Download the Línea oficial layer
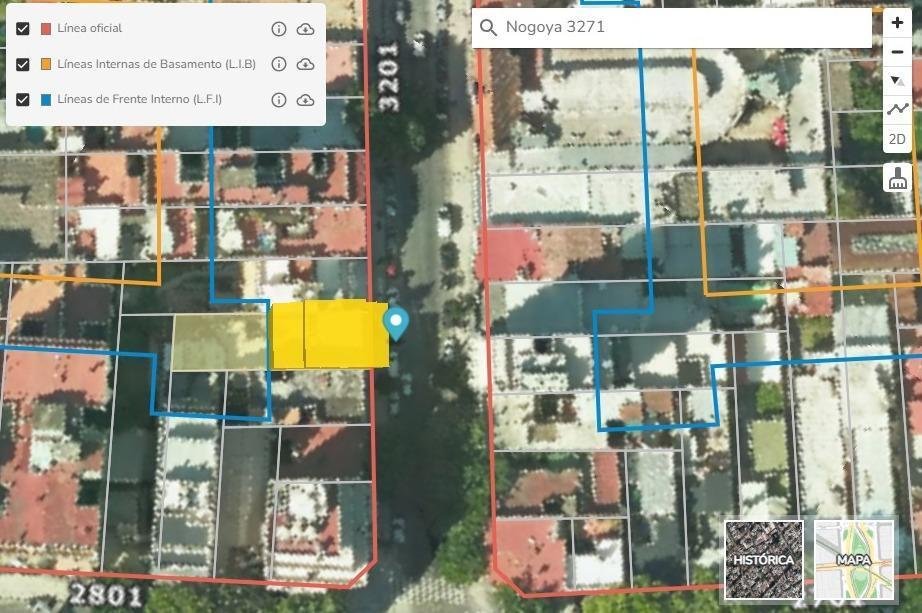This screenshot has width=922, height=613. pyautogui.click(x=305, y=29)
